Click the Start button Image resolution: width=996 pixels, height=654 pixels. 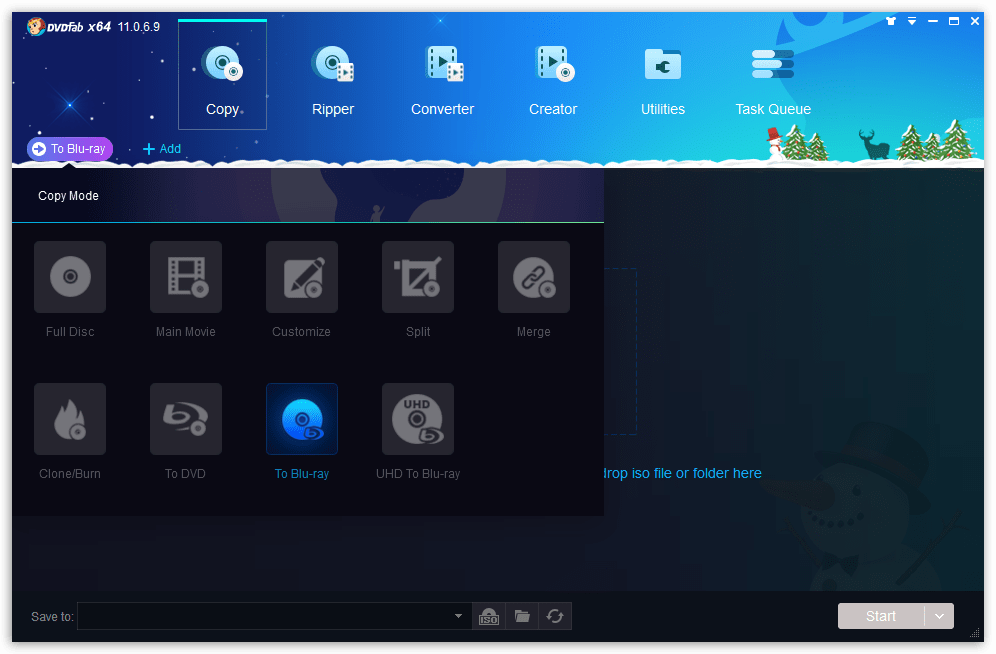point(880,616)
